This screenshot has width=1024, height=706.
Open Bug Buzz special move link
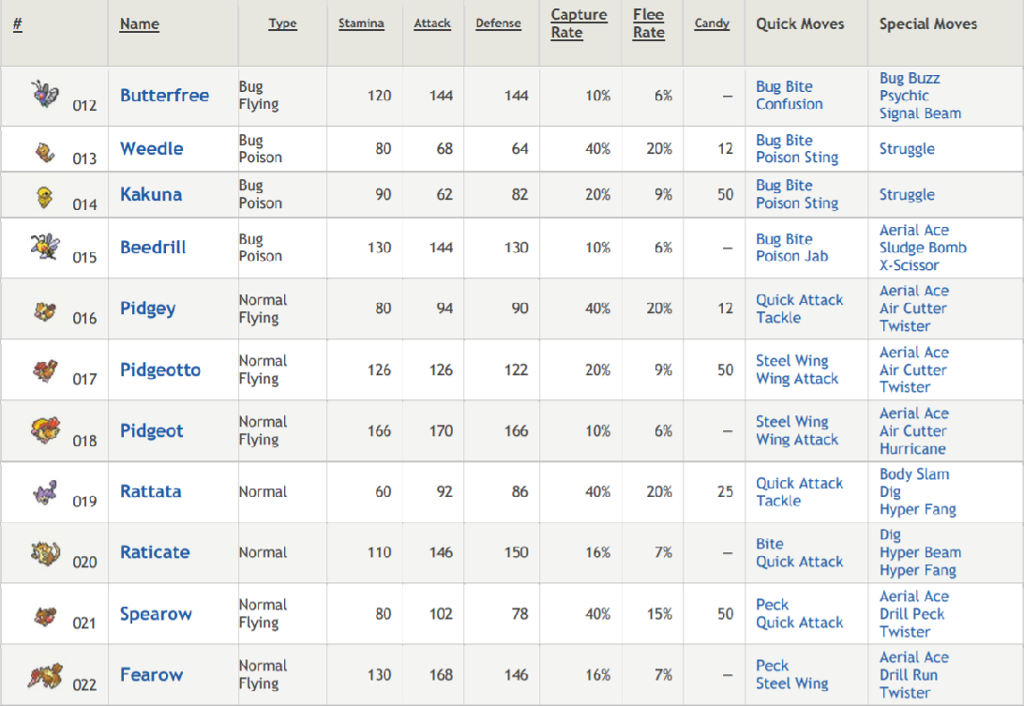[x=909, y=78]
